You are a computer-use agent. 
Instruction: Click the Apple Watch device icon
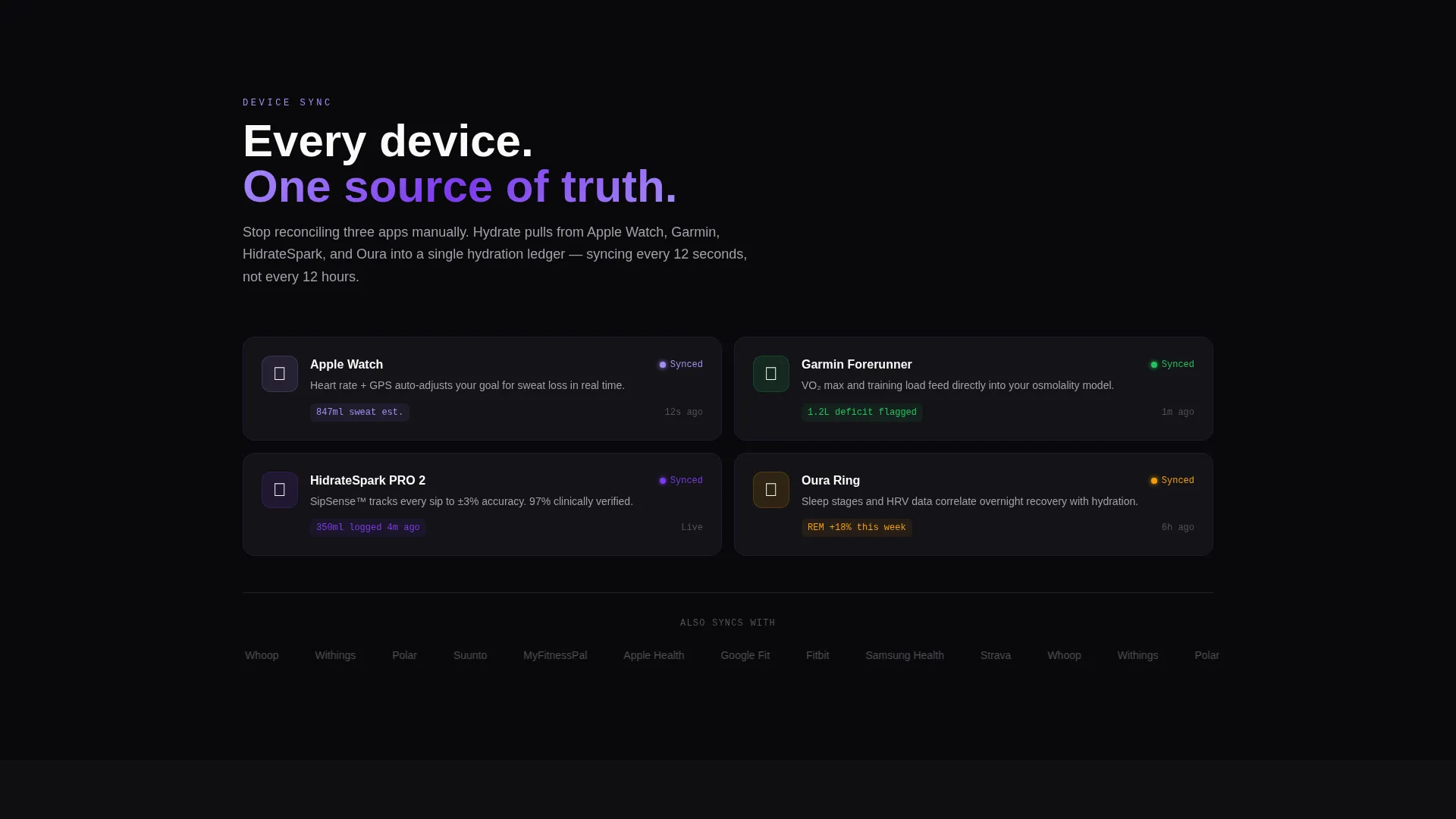[280, 374]
